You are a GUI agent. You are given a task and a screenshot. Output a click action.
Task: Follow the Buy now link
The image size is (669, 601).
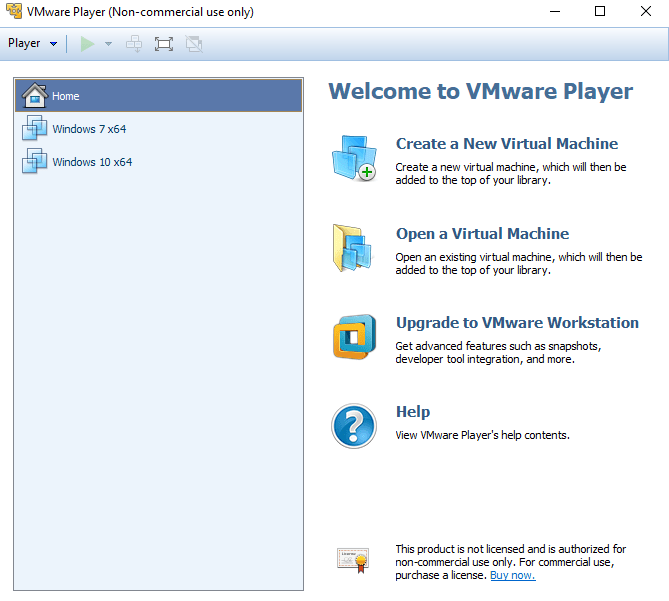point(512,575)
